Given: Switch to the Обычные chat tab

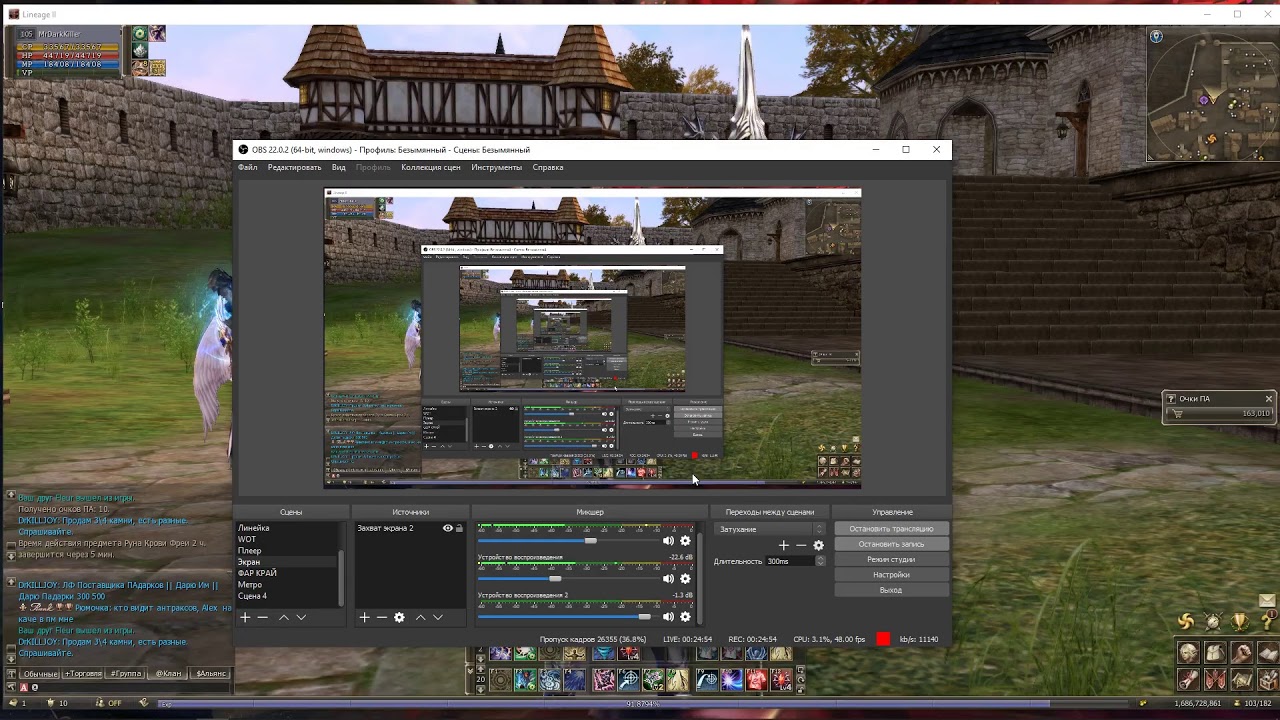Looking at the screenshot, I should coord(40,674).
